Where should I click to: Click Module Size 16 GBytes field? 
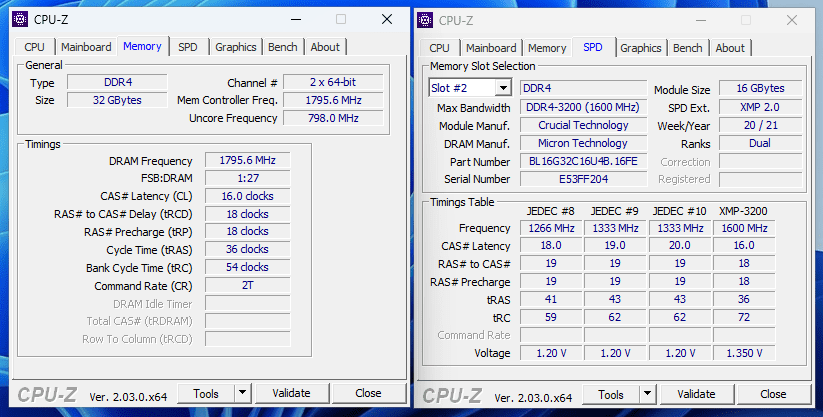pyautogui.click(x=761, y=88)
